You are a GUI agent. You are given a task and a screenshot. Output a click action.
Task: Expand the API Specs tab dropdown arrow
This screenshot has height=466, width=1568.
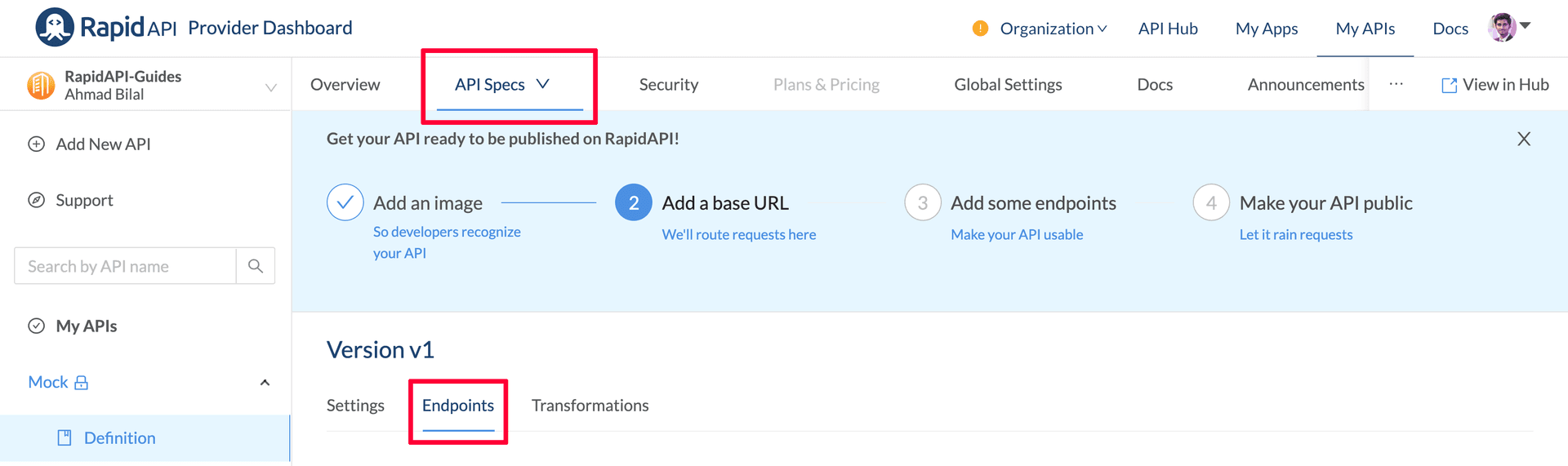click(543, 84)
